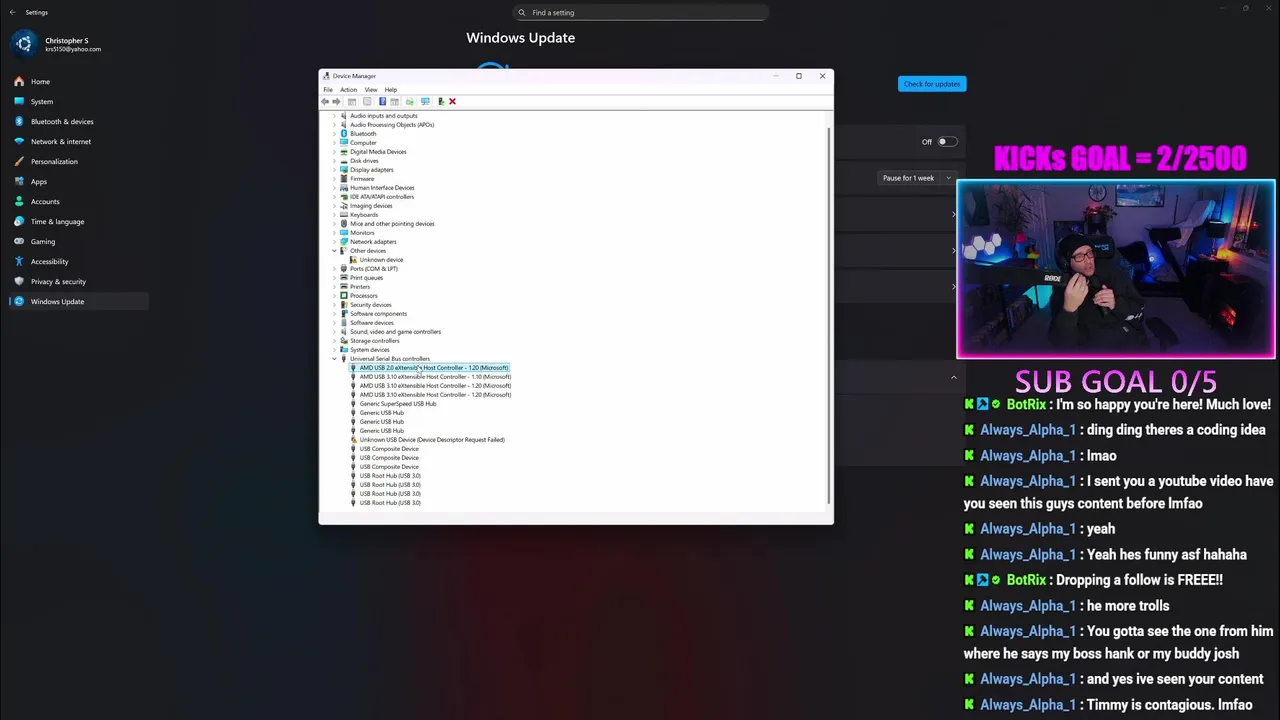Select Windows Update in Settings sidebar

coord(78,301)
